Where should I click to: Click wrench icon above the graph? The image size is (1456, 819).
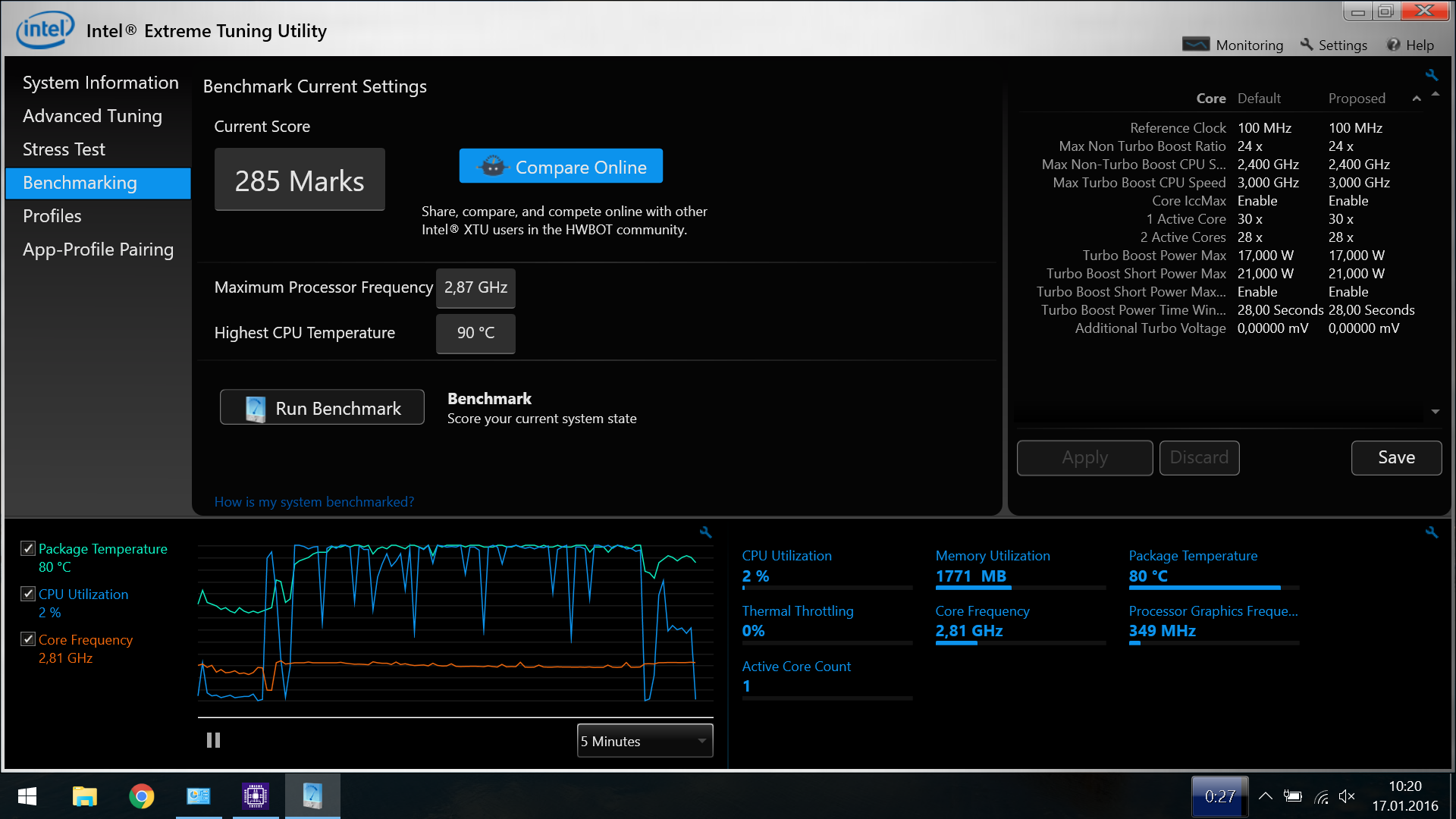(705, 532)
